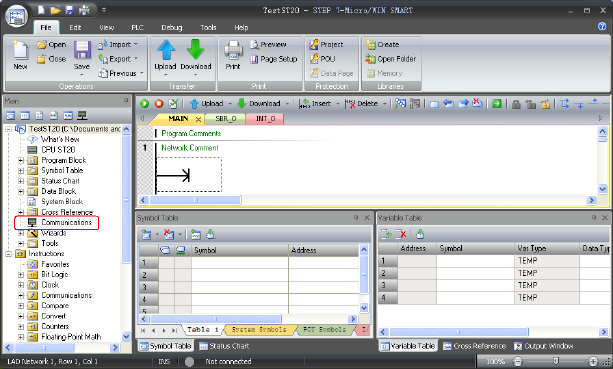The height and width of the screenshot is (369, 613).
Task: Create a new library
Action: tap(382, 45)
